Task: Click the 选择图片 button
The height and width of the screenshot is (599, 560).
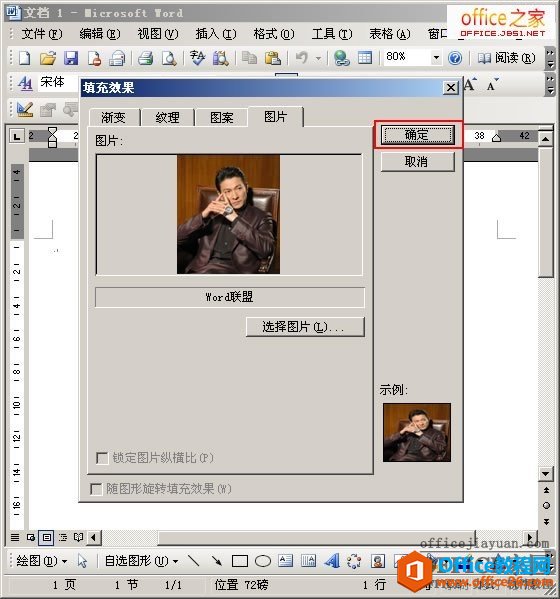Action: (x=305, y=327)
